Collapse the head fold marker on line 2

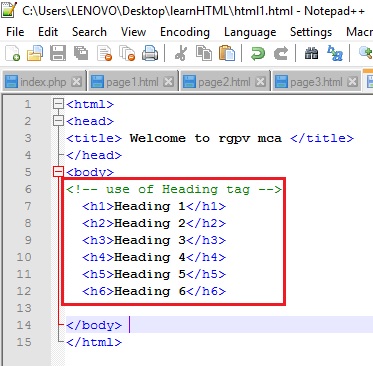[58, 121]
